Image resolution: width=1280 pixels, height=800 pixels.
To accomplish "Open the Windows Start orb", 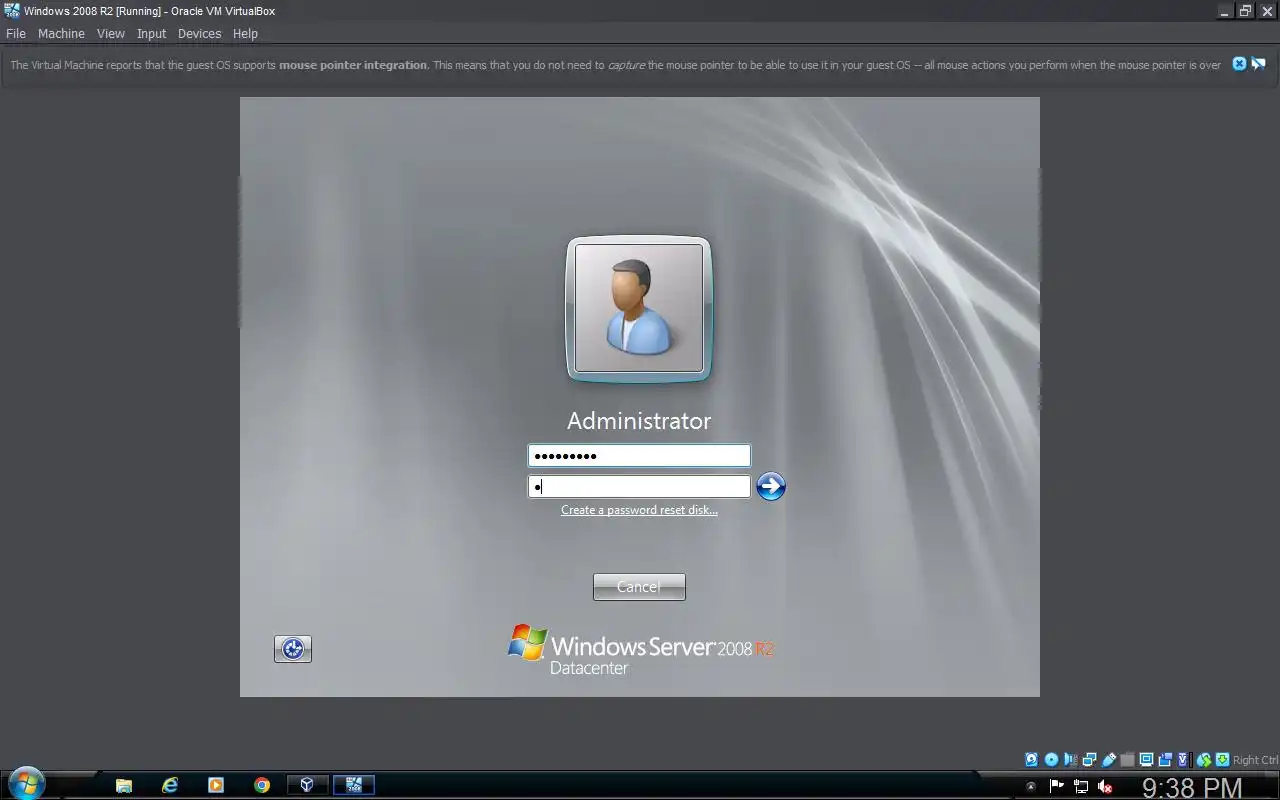I will point(25,785).
